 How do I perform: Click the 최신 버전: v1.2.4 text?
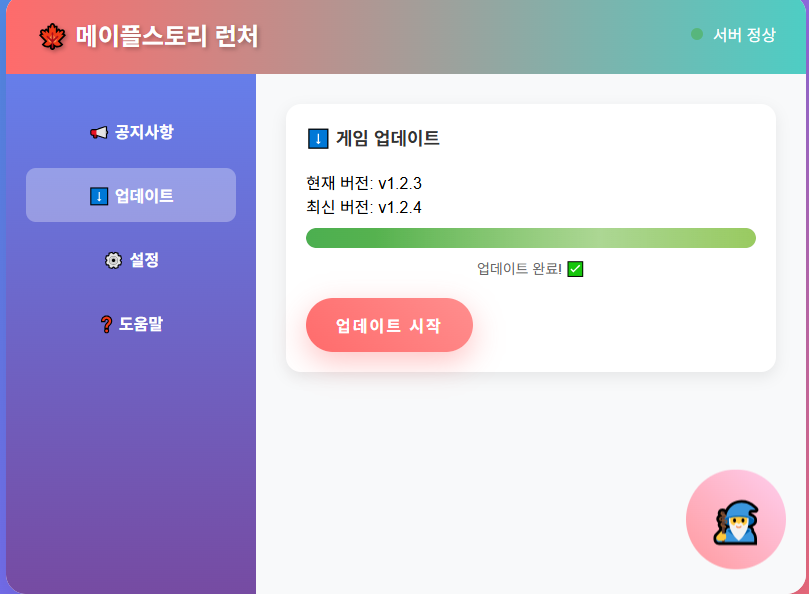tap(364, 207)
